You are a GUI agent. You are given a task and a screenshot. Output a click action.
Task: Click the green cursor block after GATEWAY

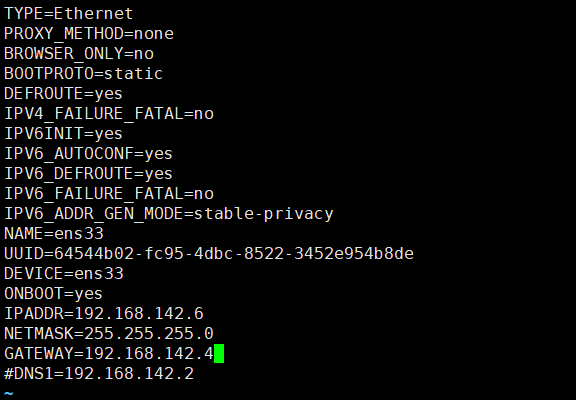[219, 353]
